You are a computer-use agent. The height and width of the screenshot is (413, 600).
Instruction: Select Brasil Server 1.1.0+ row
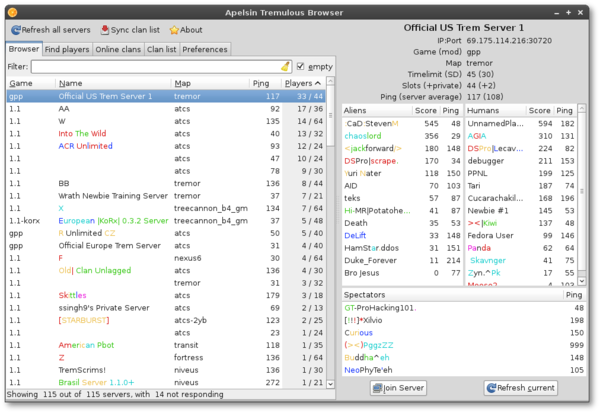pos(166,382)
